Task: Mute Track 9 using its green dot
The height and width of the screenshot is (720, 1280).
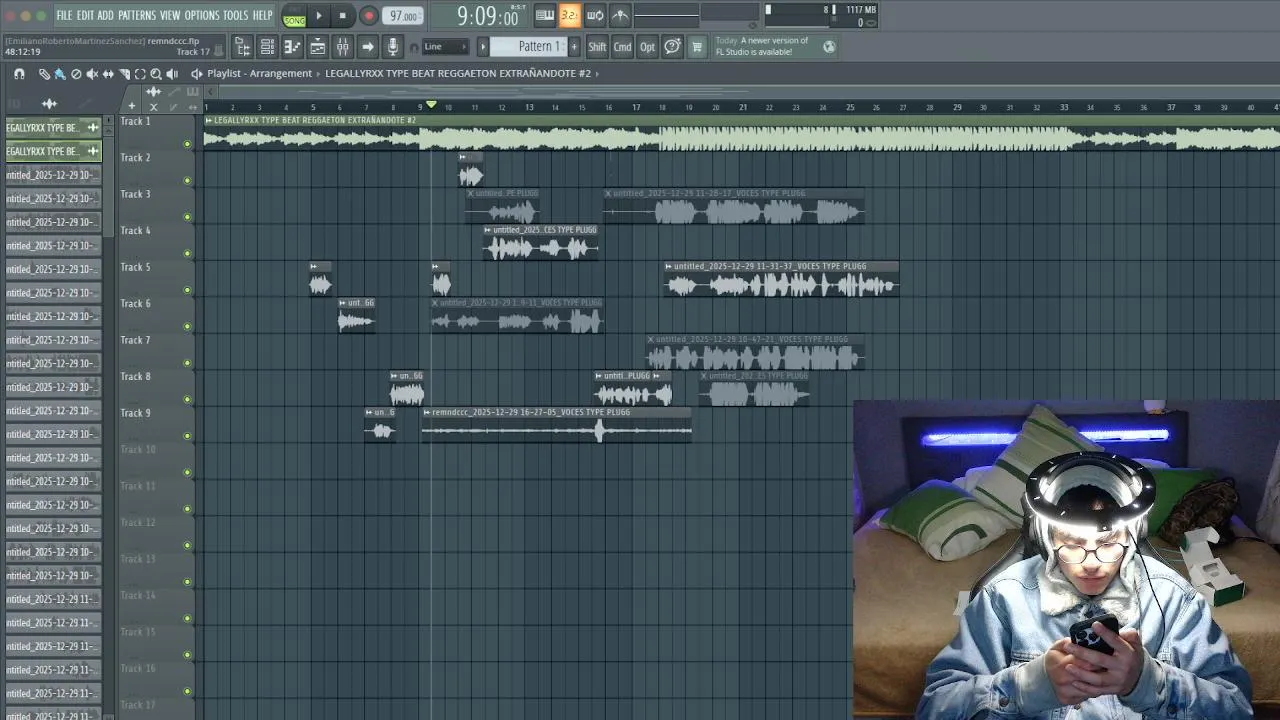Action: [187, 436]
